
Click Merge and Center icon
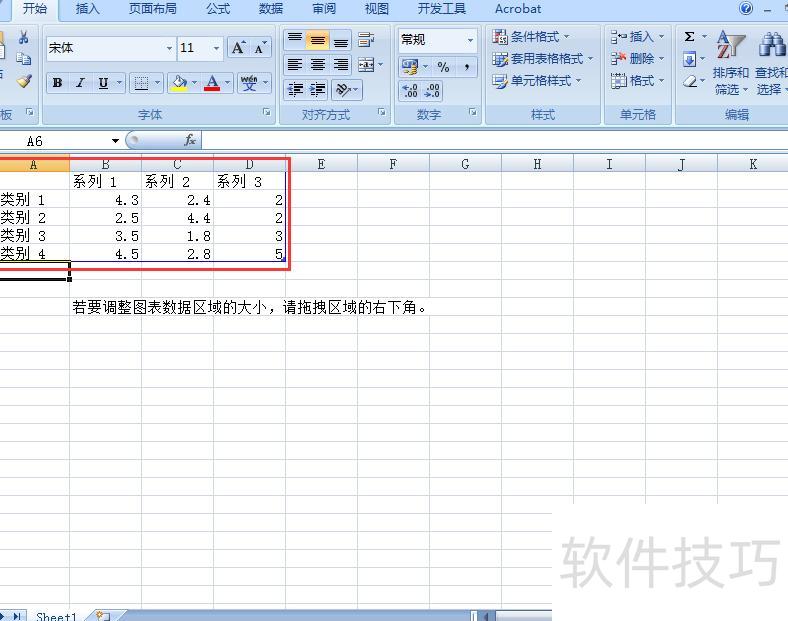coord(366,64)
